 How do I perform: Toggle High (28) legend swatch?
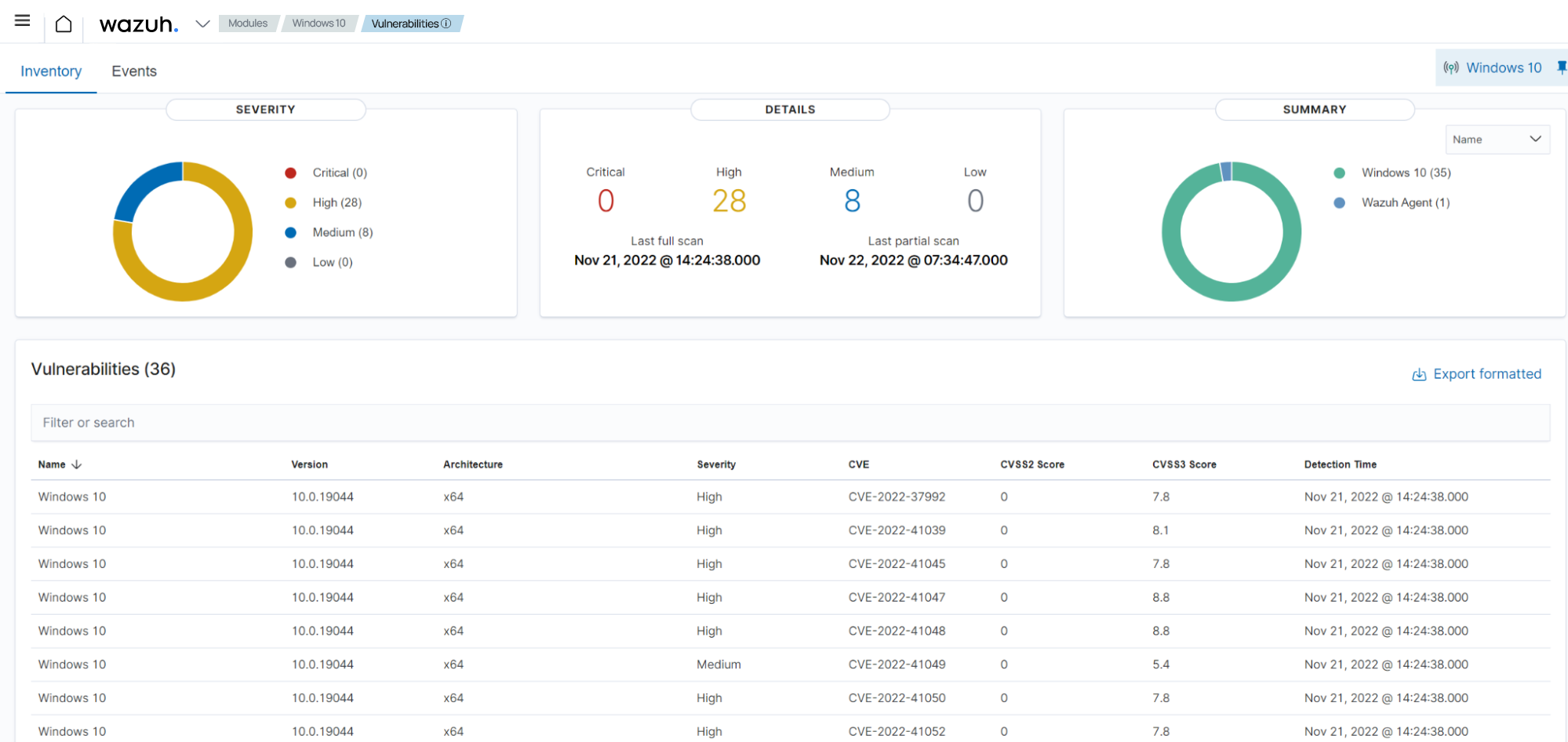coord(290,202)
